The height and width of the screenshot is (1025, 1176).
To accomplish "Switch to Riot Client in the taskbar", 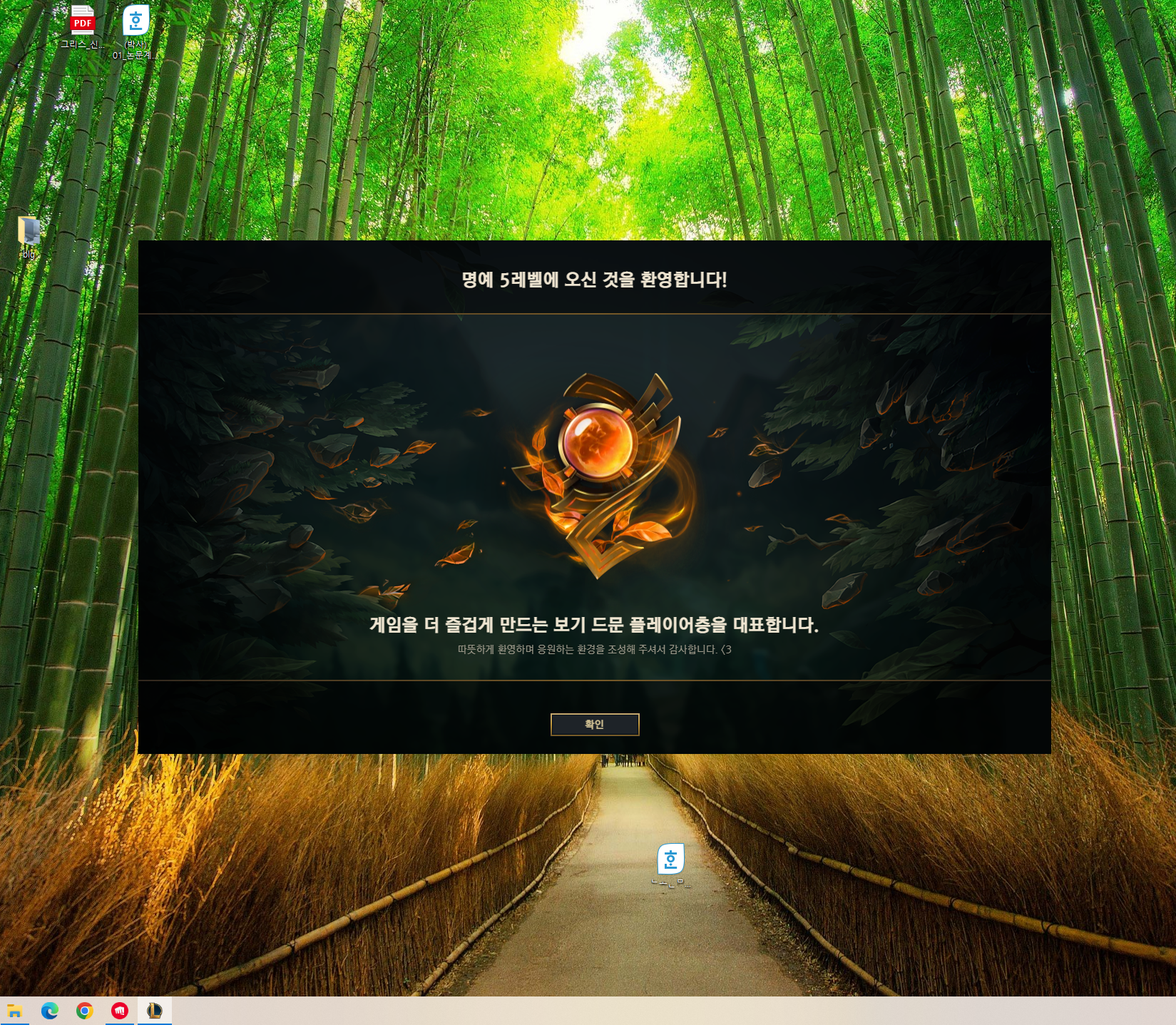I will [x=120, y=1011].
